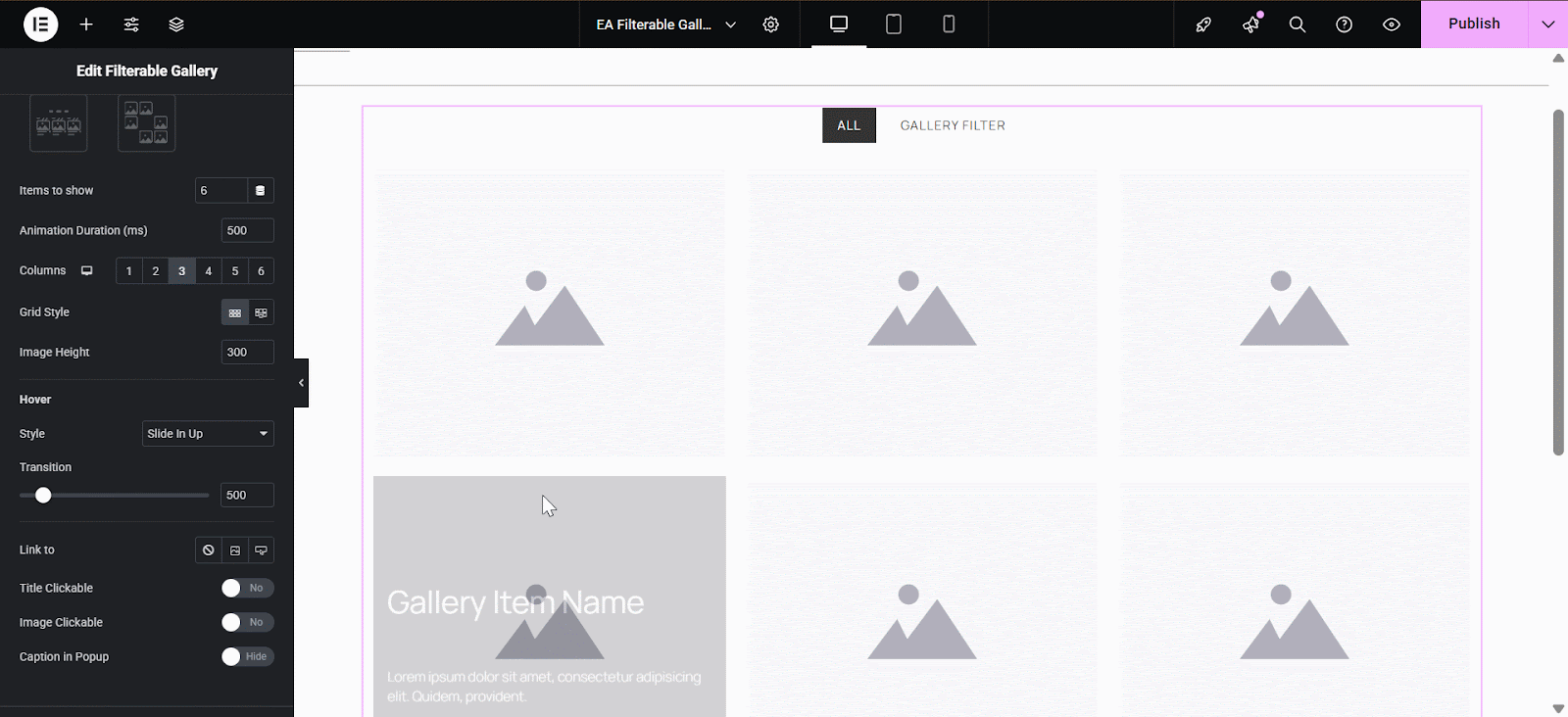This screenshot has width=1568, height=717.
Task: Click the Items to show input field
Action: [x=221, y=191]
